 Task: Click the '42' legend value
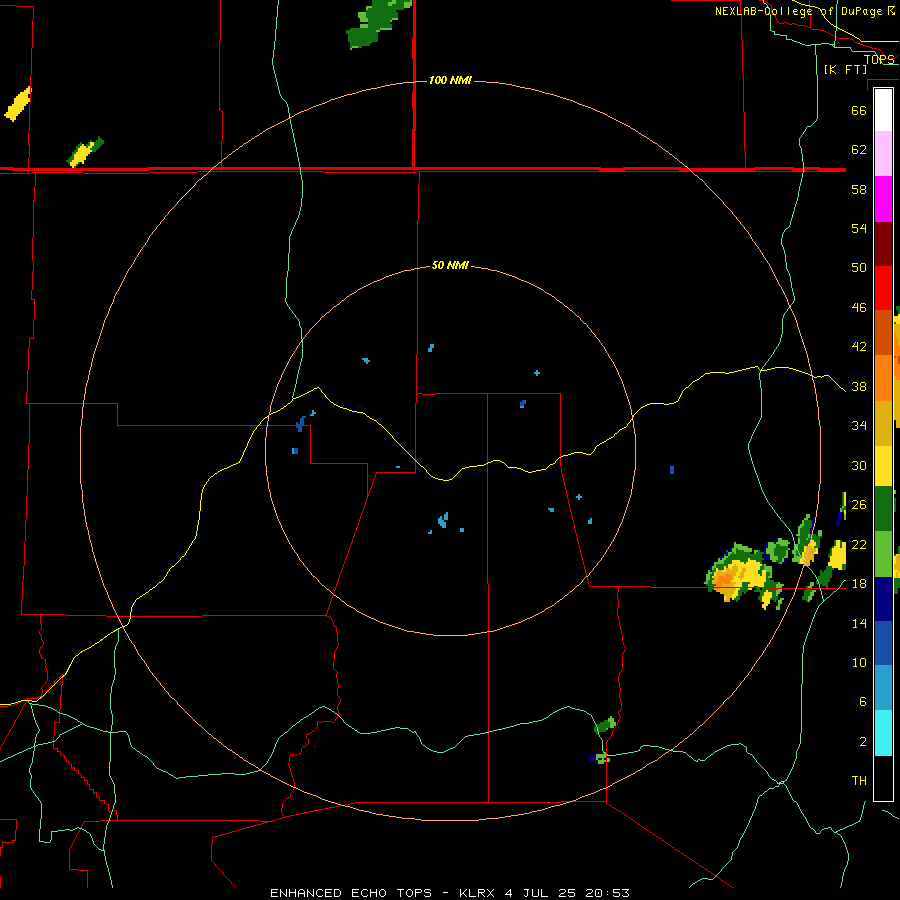[859, 347]
